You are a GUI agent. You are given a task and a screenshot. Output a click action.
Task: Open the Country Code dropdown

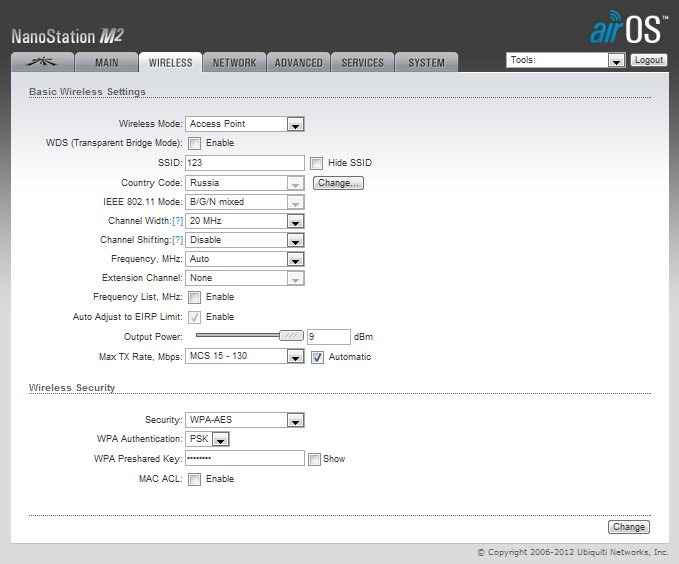pos(245,183)
